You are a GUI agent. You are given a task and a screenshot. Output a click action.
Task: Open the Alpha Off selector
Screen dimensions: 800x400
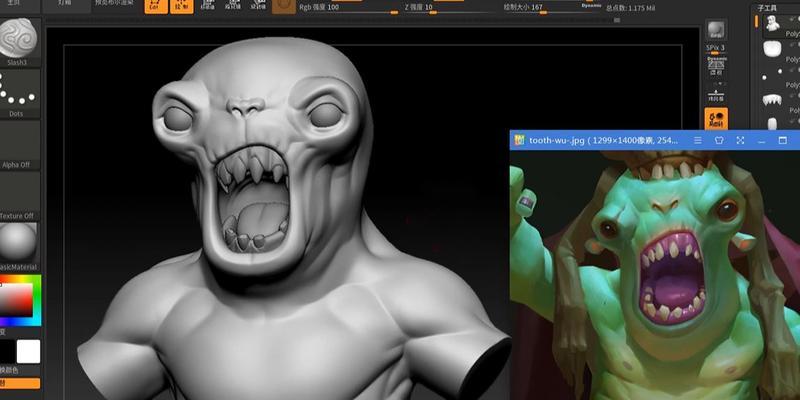coord(19,144)
